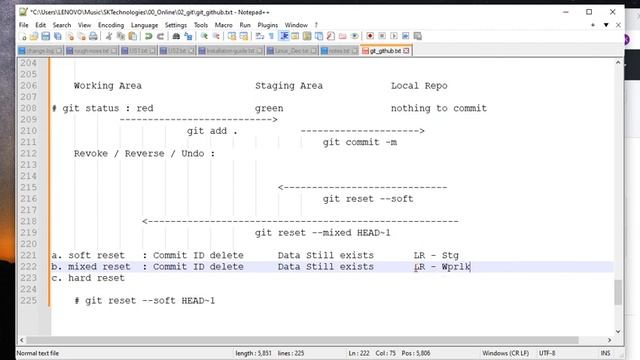
Task: Open the Macro menu
Action: coord(223,25)
